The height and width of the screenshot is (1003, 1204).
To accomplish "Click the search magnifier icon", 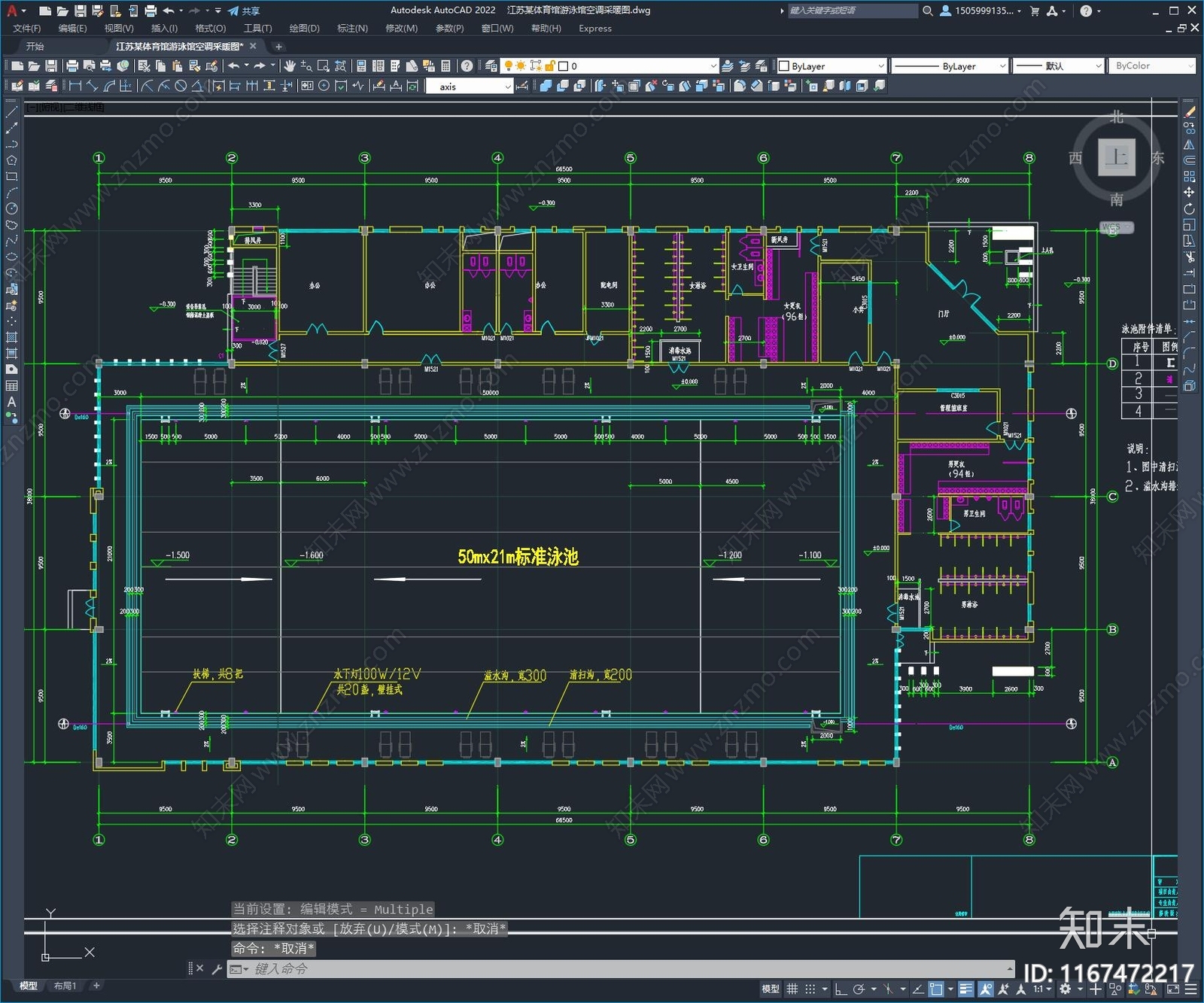I will point(928,11).
